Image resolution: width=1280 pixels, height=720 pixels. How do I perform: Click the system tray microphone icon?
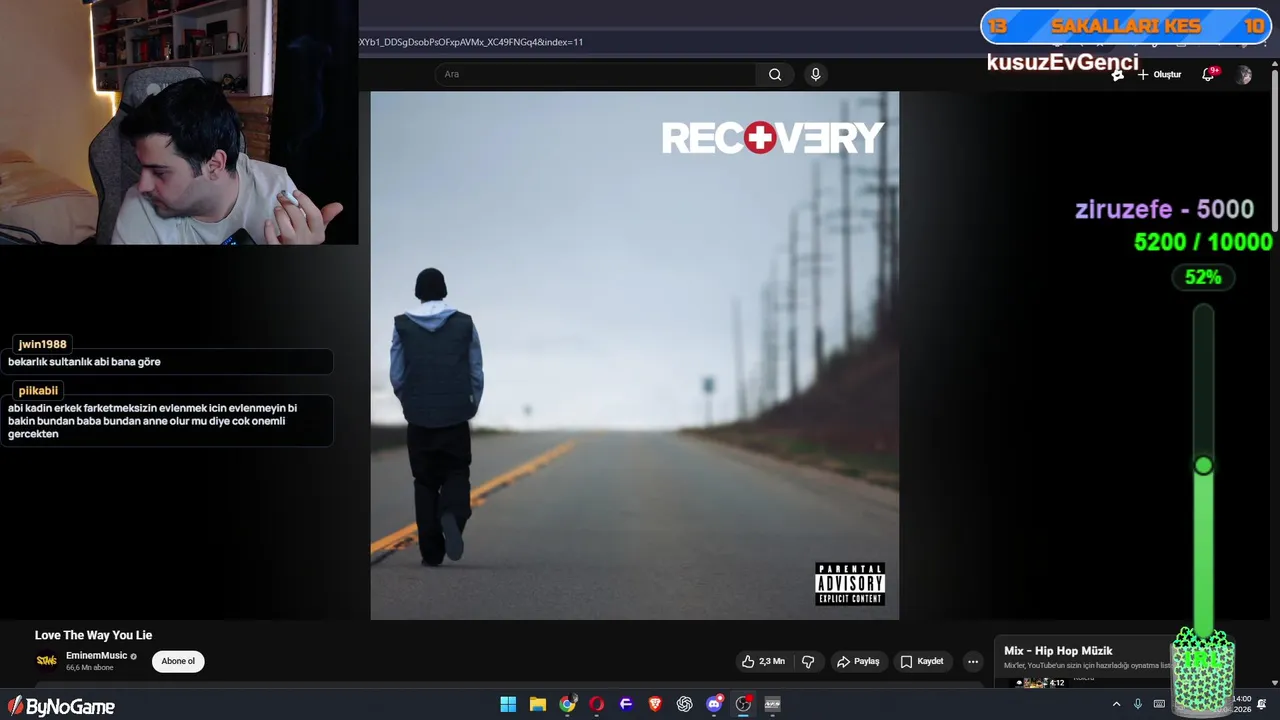[1138, 704]
